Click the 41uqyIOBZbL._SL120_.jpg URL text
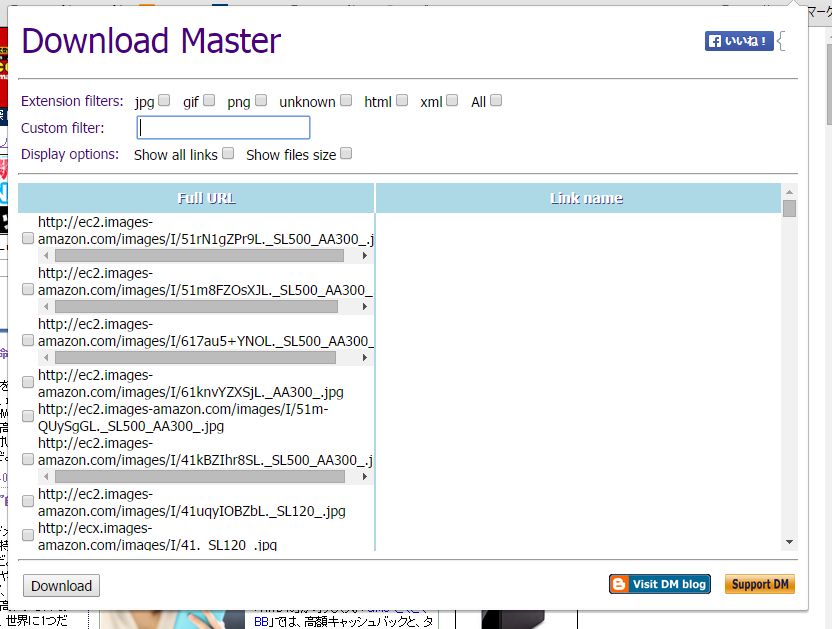Viewport: 832px width, 629px height. [192, 502]
